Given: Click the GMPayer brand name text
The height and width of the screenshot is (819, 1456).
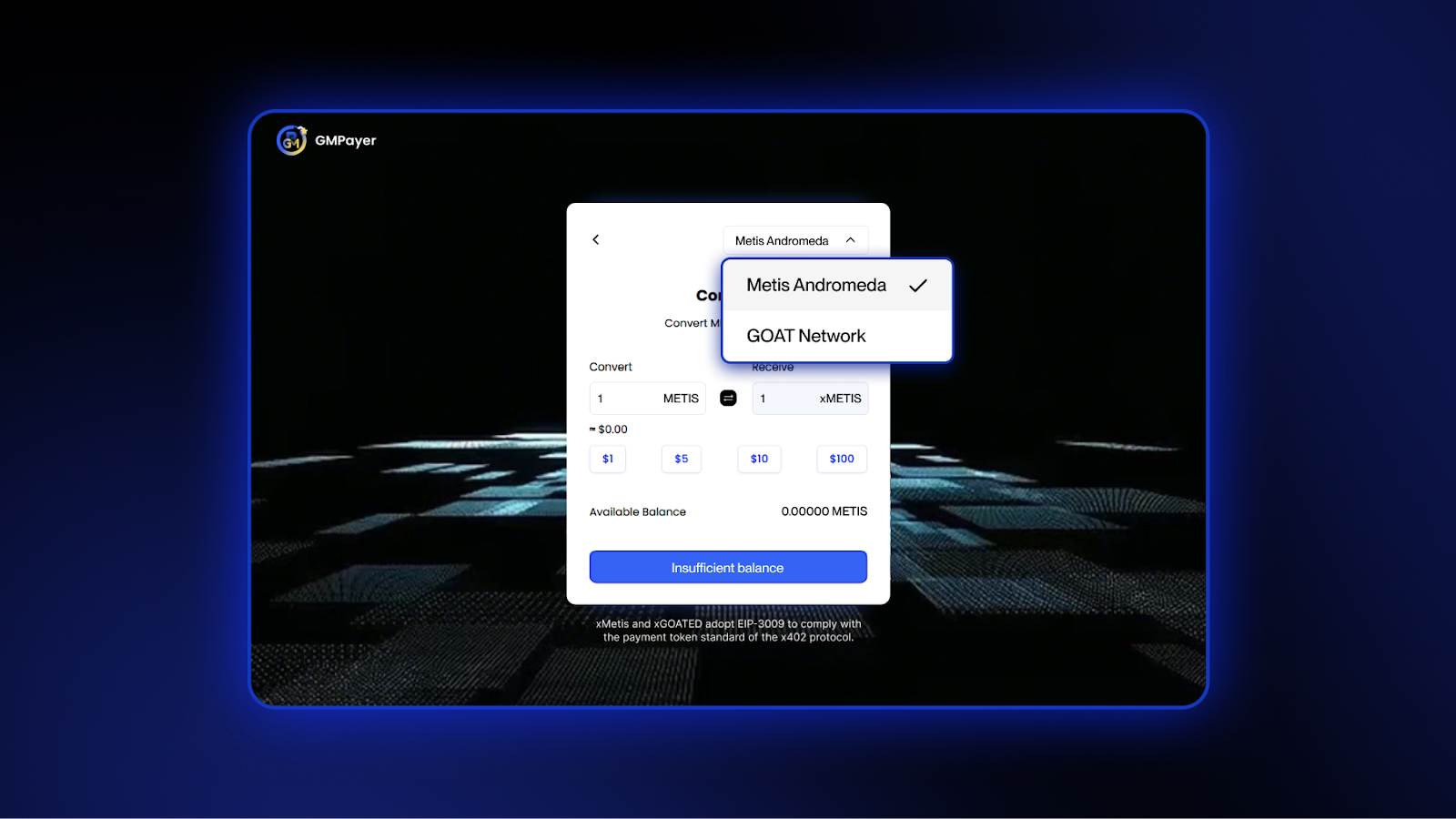Looking at the screenshot, I should click(x=346, y=140).
